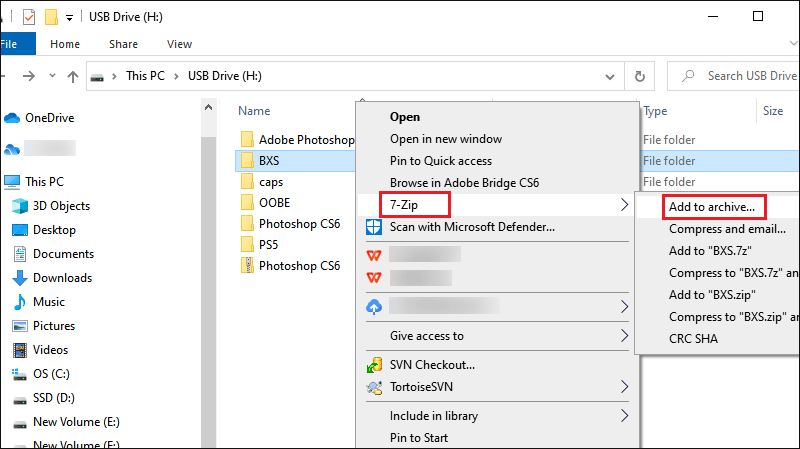Click the first red WPS icon in menu
This screenshot has width=800, height=449.
pos(374,255)
